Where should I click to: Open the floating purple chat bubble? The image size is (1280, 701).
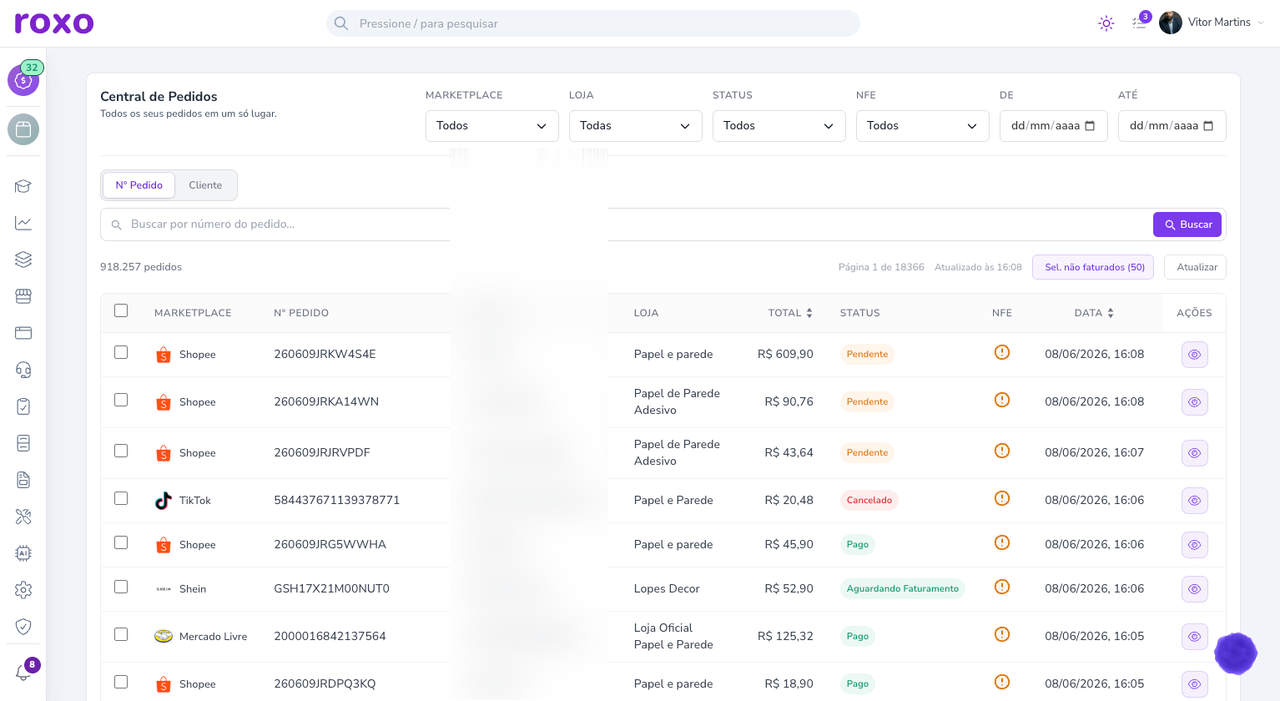coord(1235,653)
